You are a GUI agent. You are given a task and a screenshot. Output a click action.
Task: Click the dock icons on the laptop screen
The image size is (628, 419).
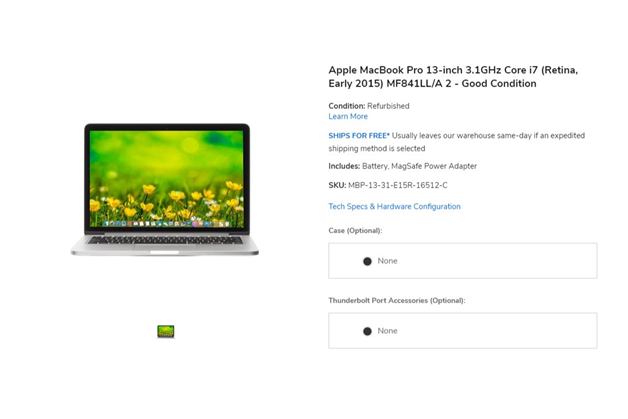[166, 224]
